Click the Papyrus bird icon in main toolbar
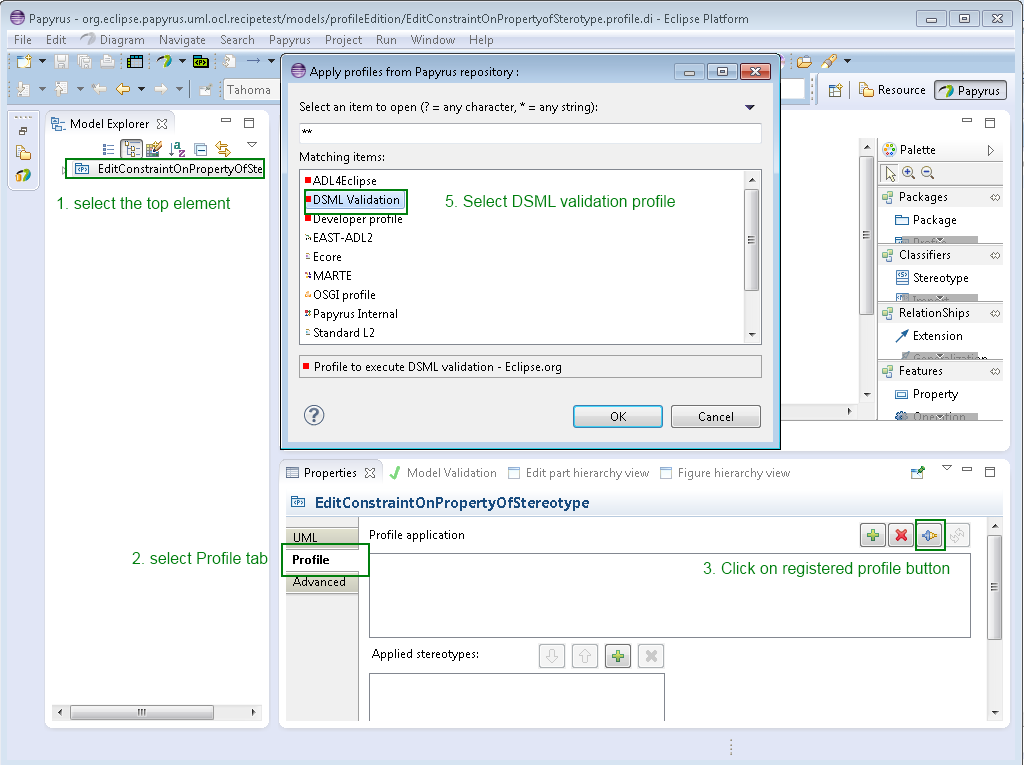 (163, 61)
